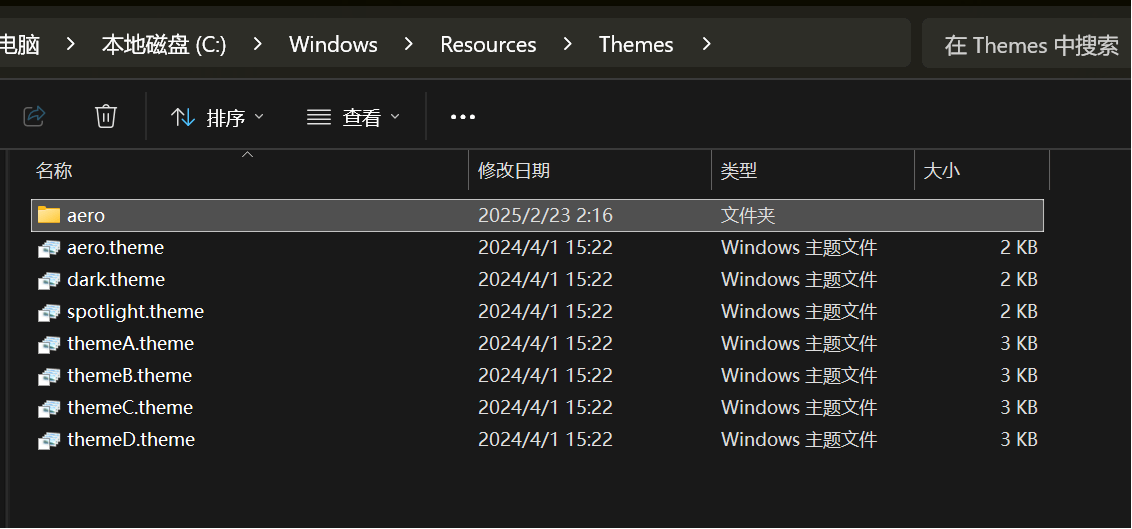Go to 本地磁盘 (C:) in breadcrumb
1132x529 pixels.
(164, 45)
